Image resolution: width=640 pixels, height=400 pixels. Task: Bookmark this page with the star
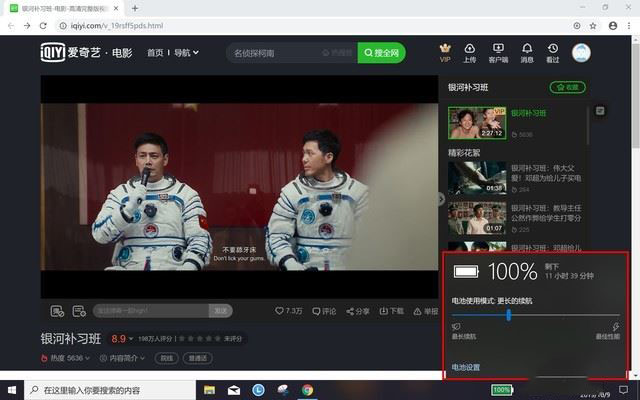click(x=593, y=26)
